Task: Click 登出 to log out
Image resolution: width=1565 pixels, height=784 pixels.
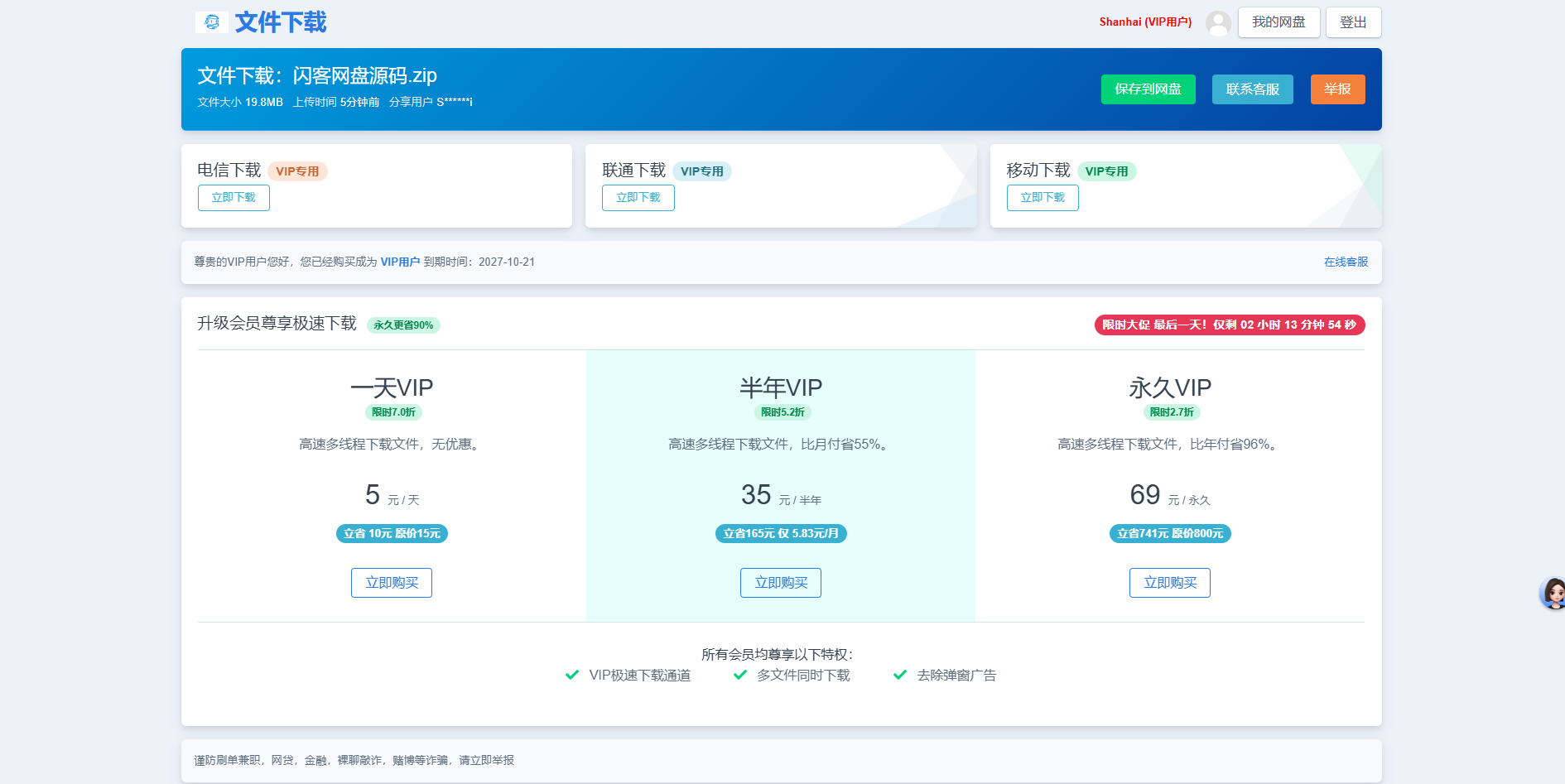Action: click(1353, 22)
